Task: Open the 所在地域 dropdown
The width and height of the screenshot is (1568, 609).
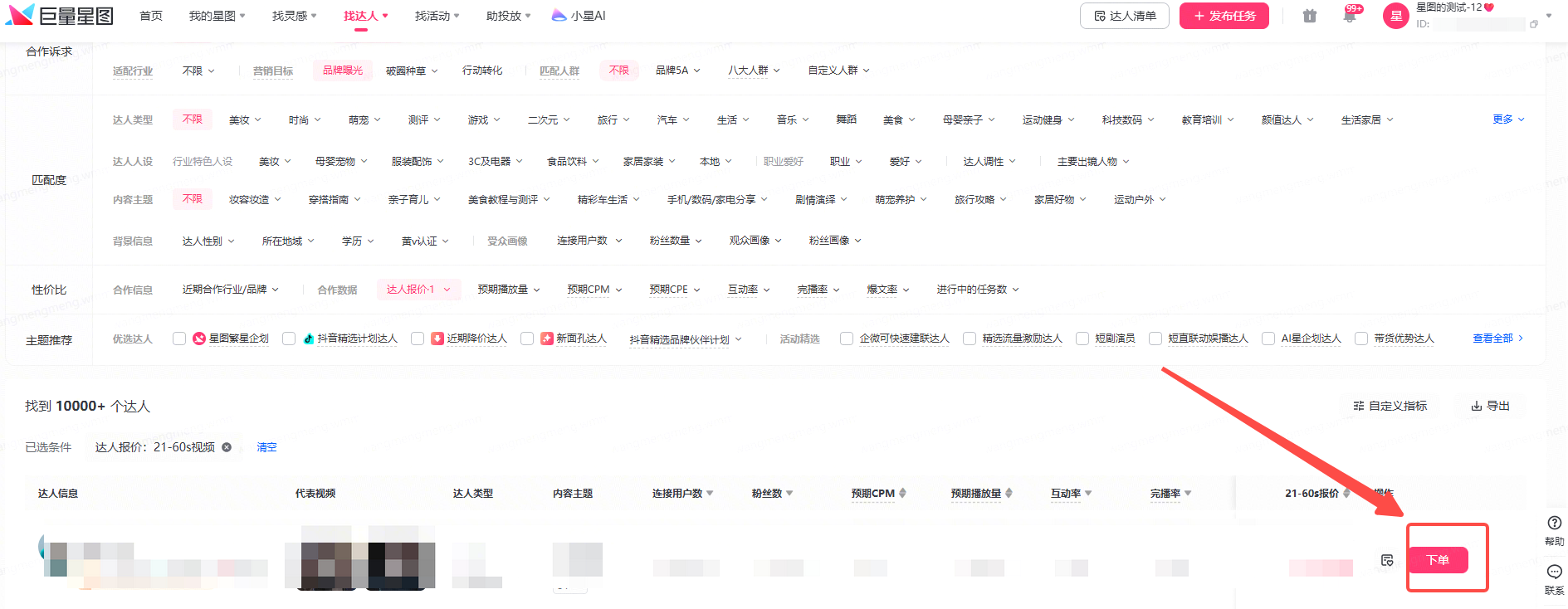Action: 288,241
